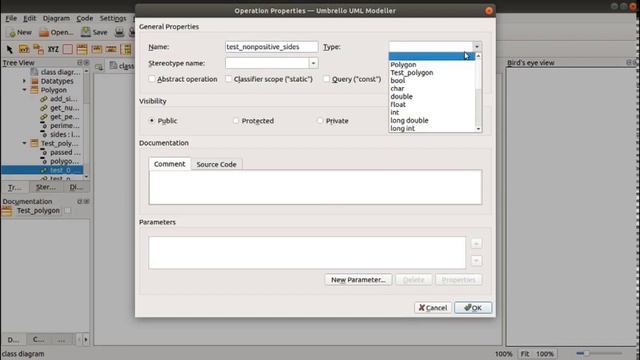Click the New Parameter button
Screen dimensions: 640x360
tap(358, 280)
